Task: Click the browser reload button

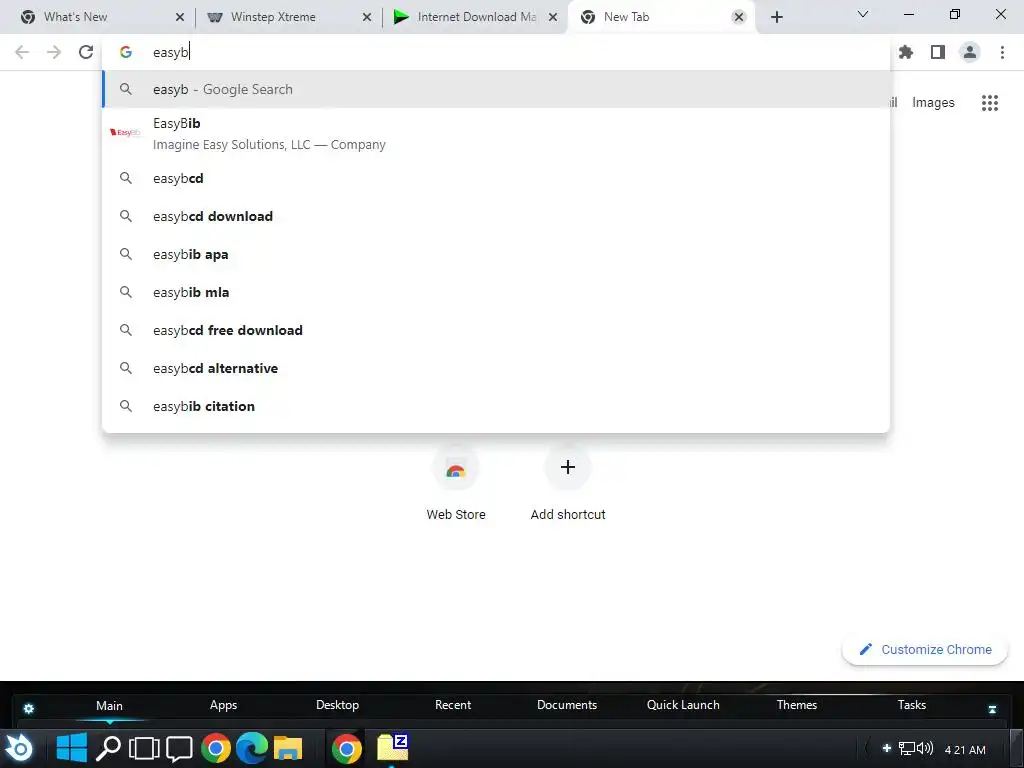Action: tap(86, 52)
